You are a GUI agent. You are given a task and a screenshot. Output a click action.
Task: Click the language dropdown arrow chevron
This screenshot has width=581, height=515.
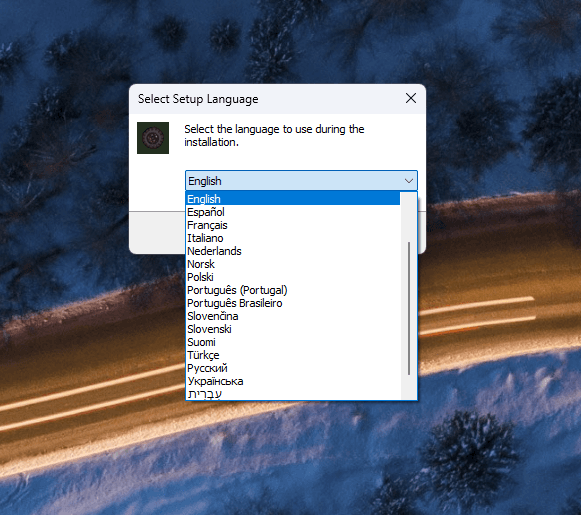pos(409,181)
